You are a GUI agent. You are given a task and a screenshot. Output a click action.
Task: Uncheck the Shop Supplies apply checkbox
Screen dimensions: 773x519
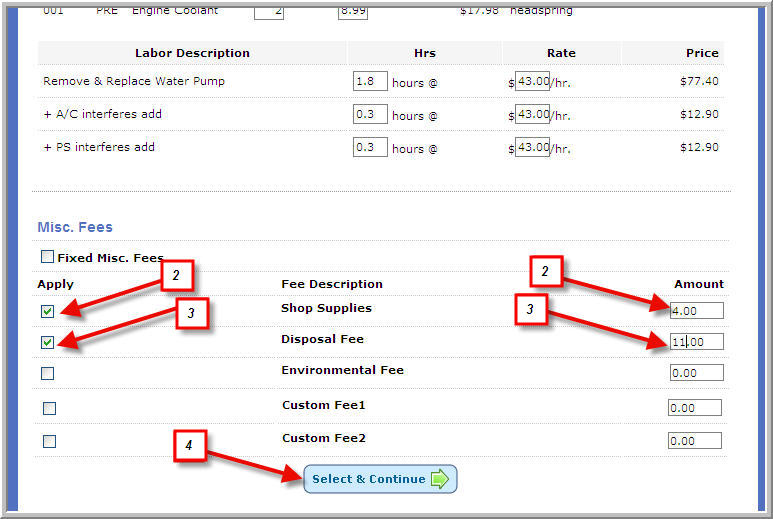(x=47, y=311)
